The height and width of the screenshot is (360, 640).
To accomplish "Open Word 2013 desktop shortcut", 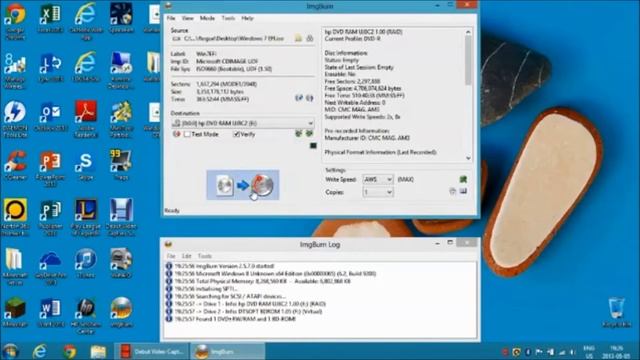I will click(x=50, y=312).
